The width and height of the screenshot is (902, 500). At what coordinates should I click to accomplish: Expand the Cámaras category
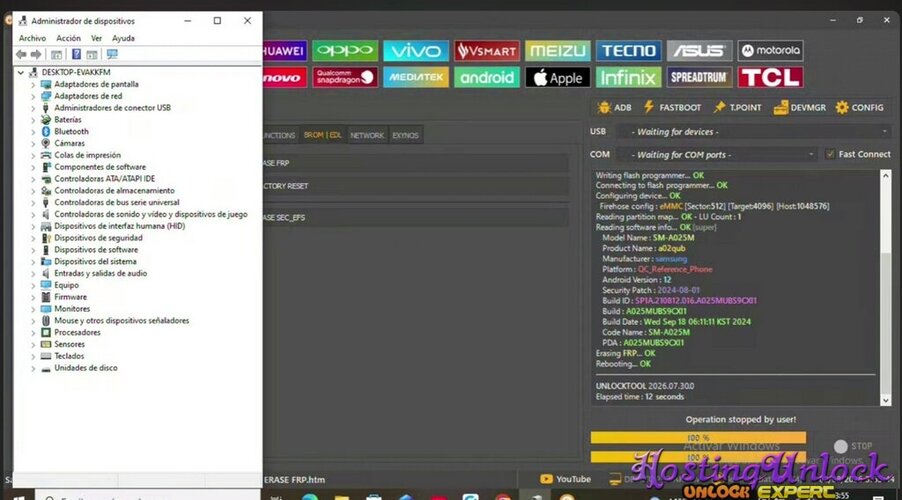click(33, 143)
